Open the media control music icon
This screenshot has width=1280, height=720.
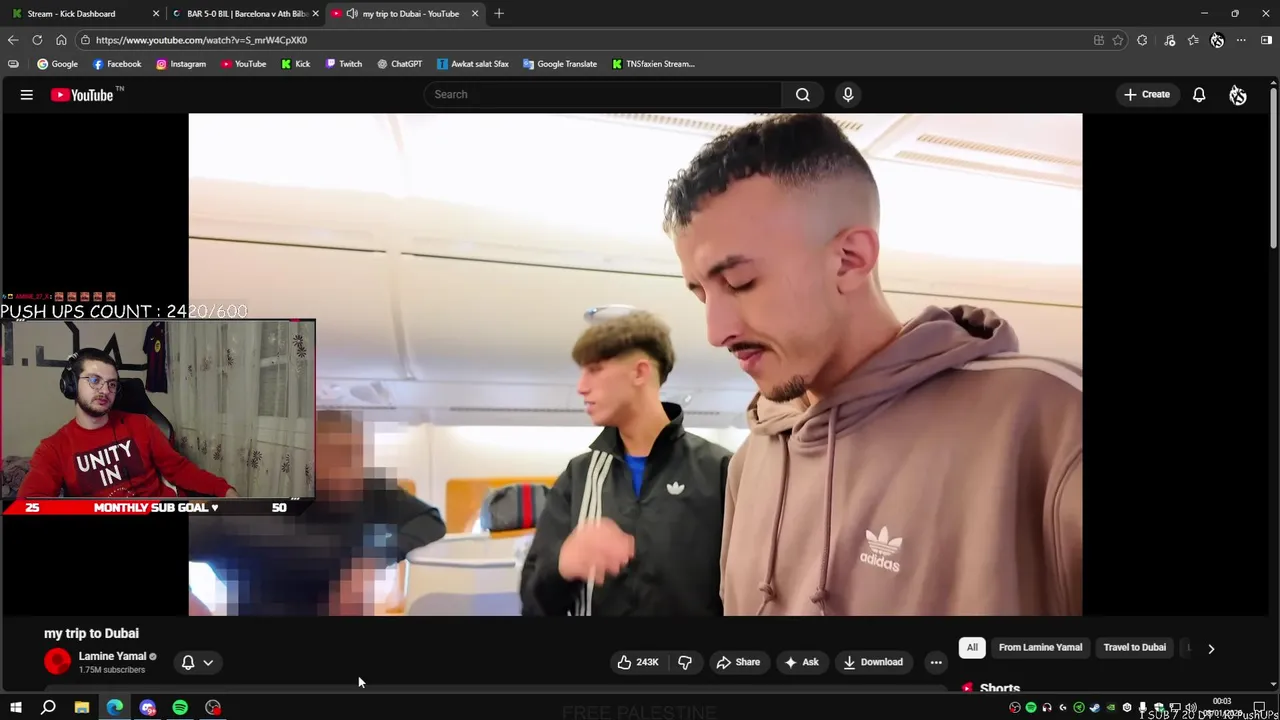pyautogui.click(x=1170, y=40)
